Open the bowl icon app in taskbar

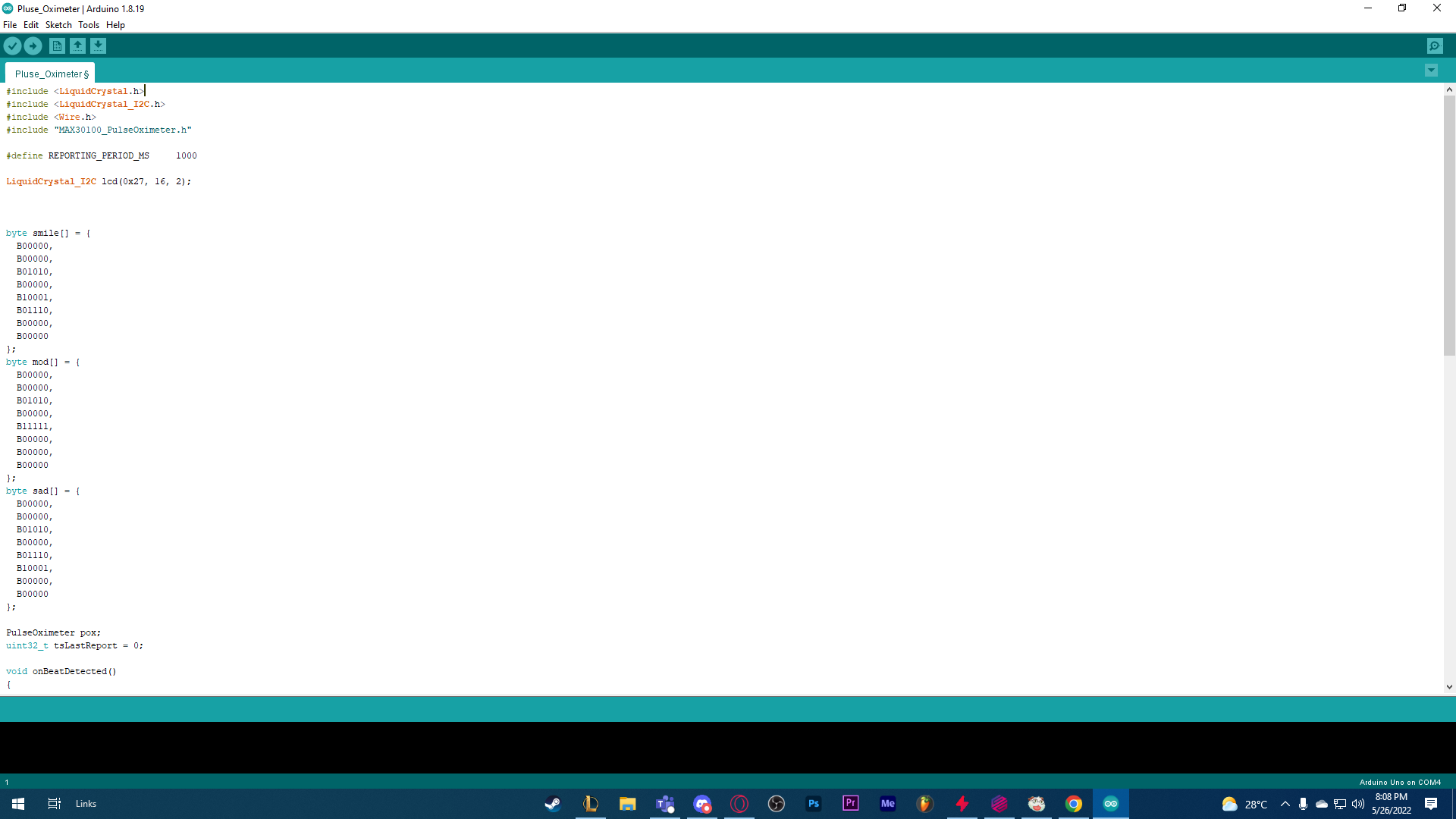pyautogui.click(x=1037, y=804)
